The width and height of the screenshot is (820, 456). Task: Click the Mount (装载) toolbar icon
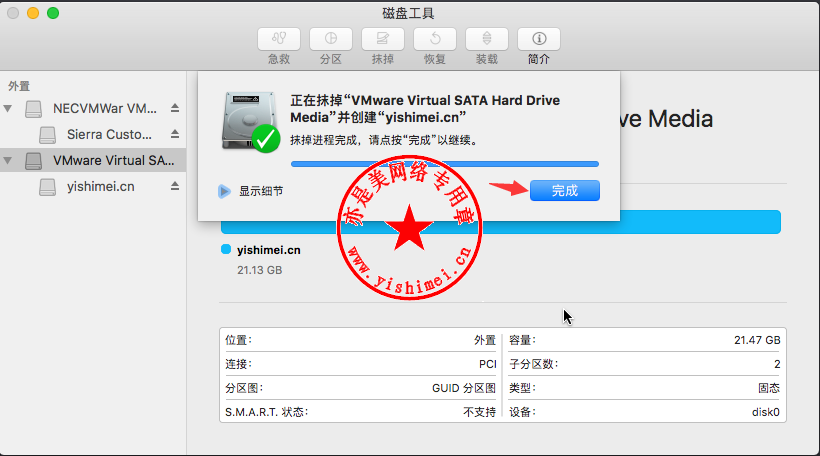[487, 39]
